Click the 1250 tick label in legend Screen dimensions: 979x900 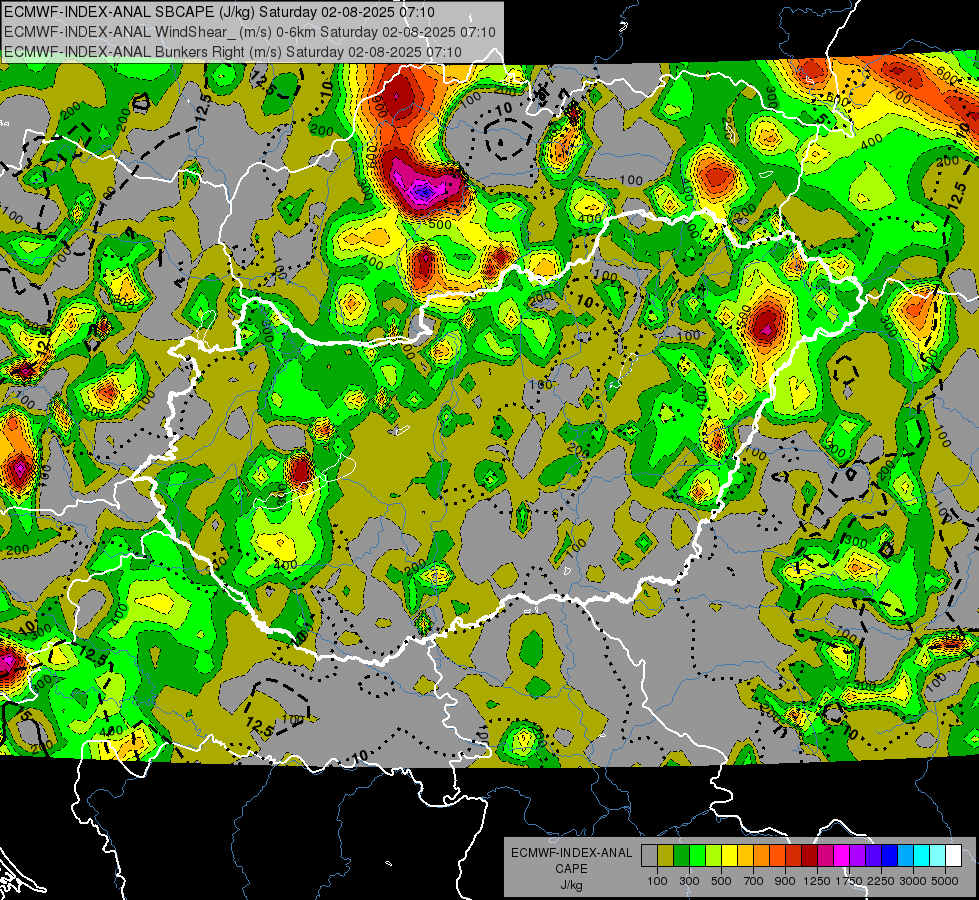[817, 881]
